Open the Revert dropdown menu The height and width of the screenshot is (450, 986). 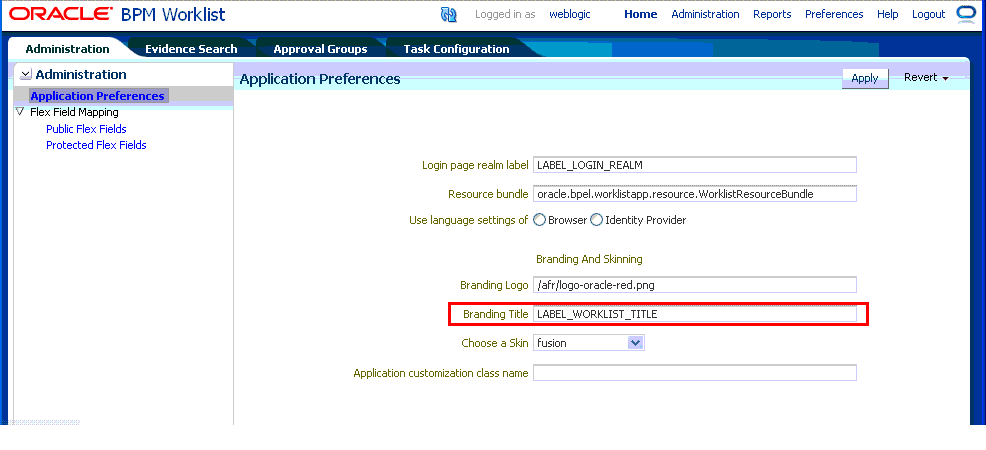pos(926,78)
